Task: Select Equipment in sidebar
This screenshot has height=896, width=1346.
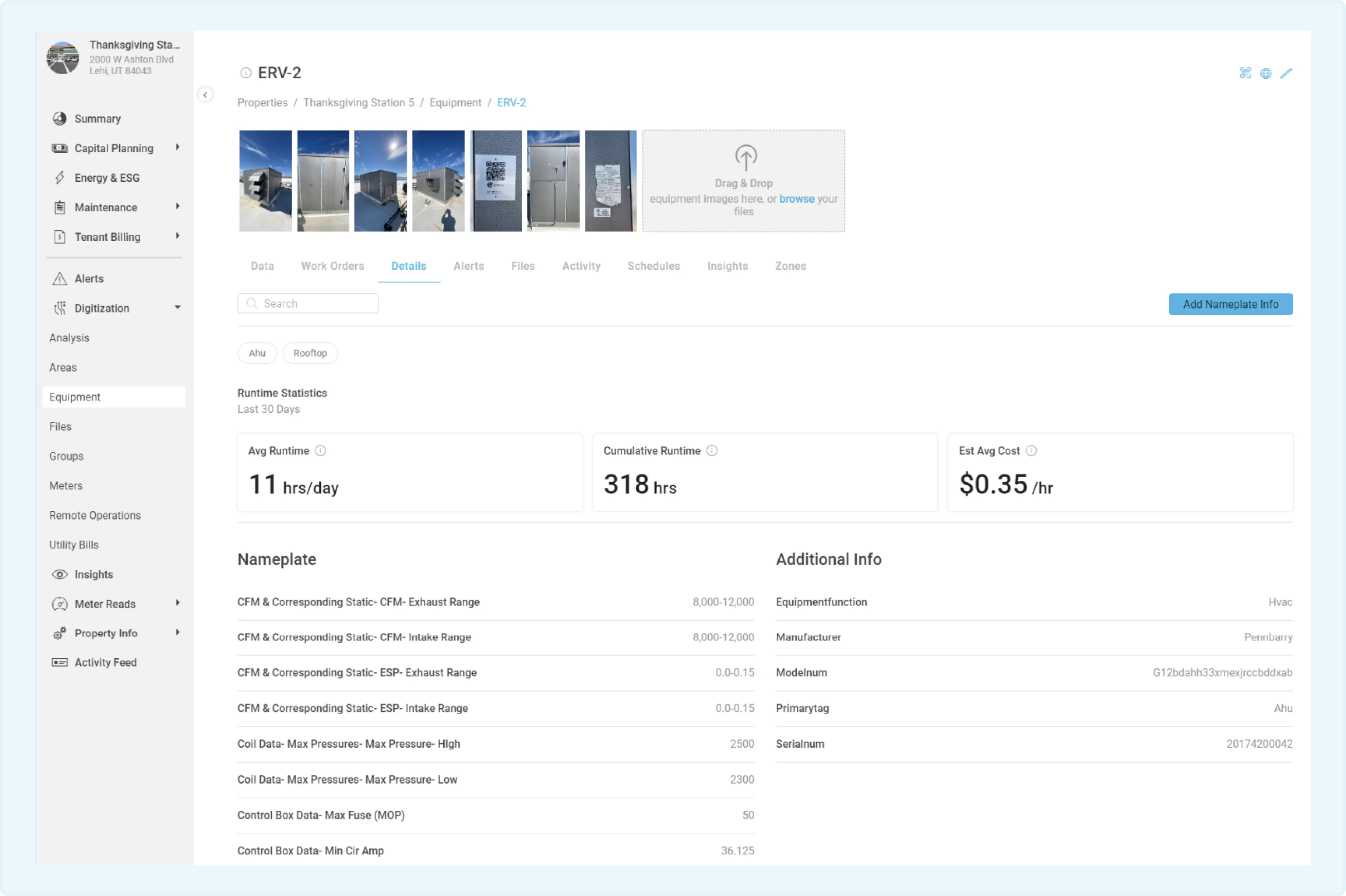Action: tap(114, 397)
